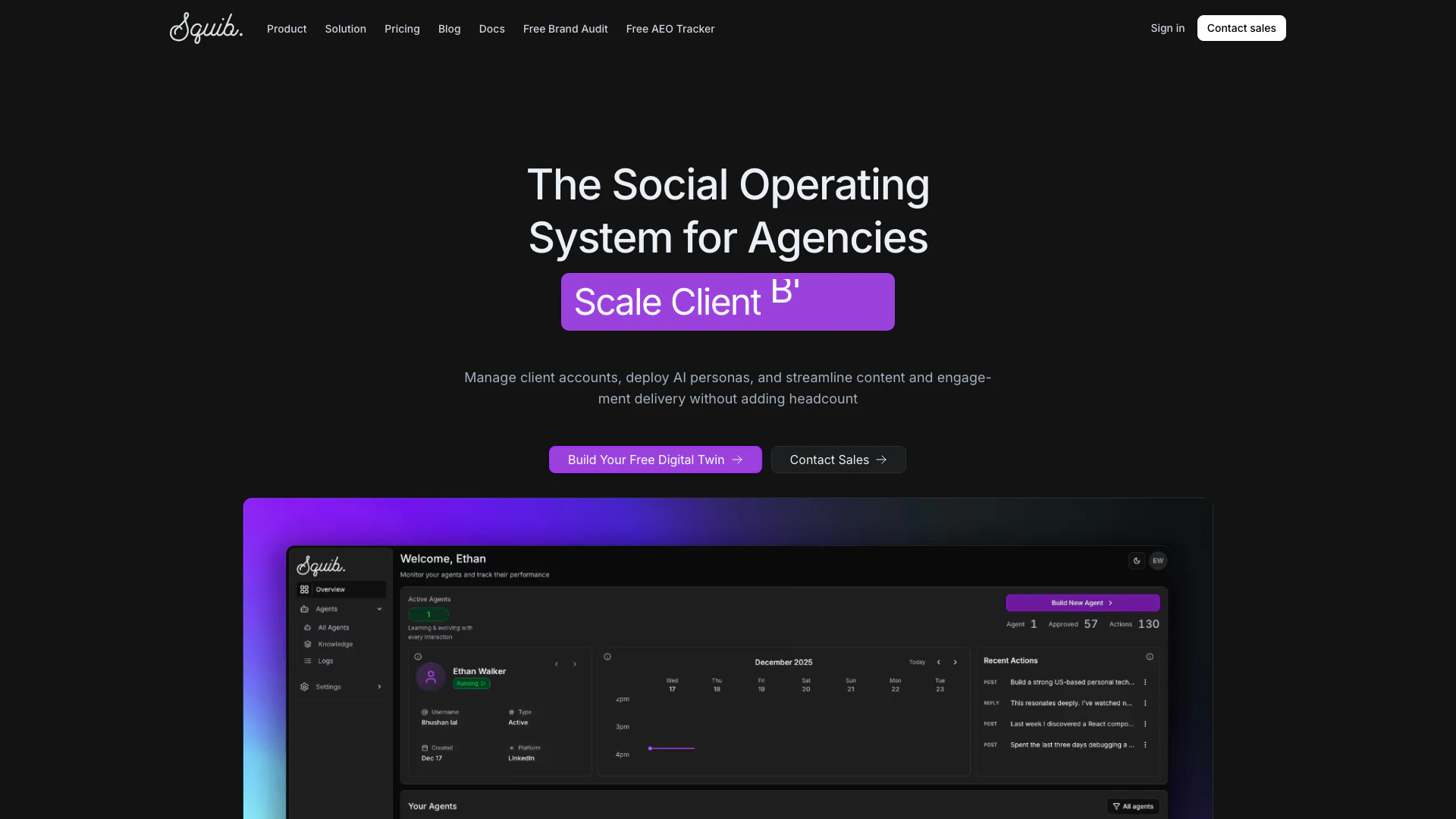This screenshot has width=1456, height=819.
Task: Click Build Your Free Digital Twin
Action: [655, 460]
